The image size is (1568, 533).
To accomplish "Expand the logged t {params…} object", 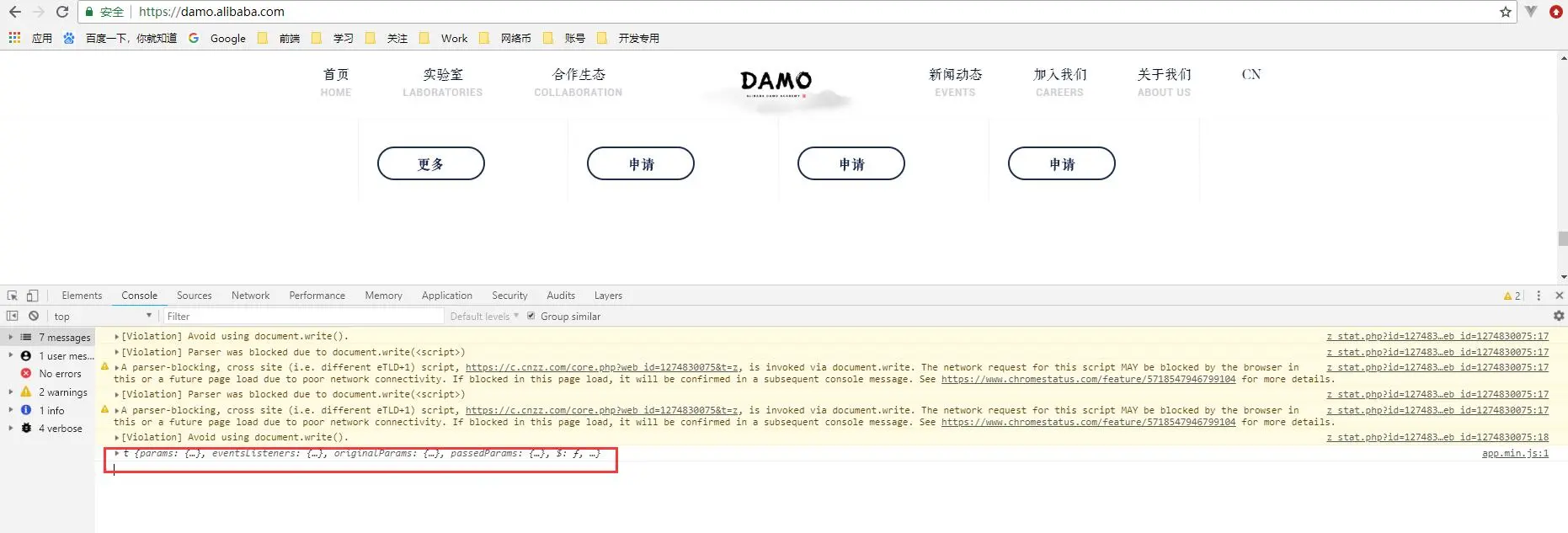I will click(118, 453).
